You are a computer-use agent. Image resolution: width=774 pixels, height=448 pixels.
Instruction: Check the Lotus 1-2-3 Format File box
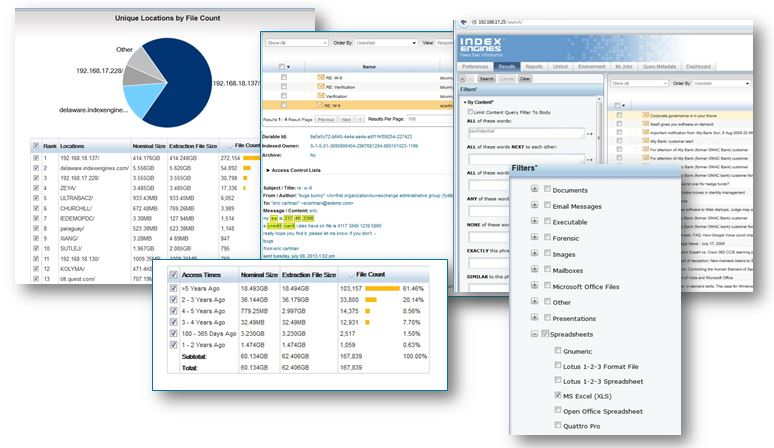tap(558, 366)
